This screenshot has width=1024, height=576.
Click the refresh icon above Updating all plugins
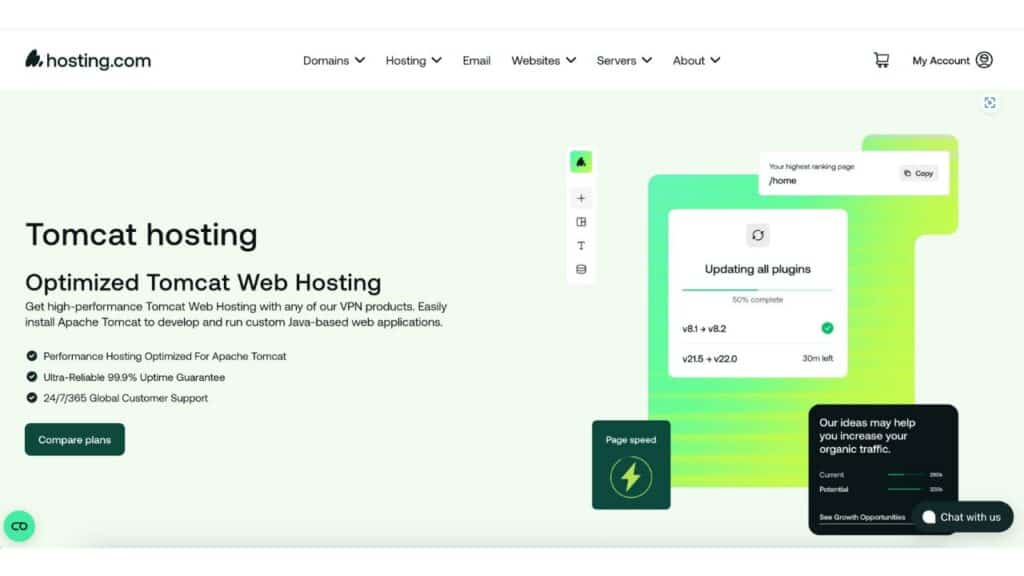757,235
